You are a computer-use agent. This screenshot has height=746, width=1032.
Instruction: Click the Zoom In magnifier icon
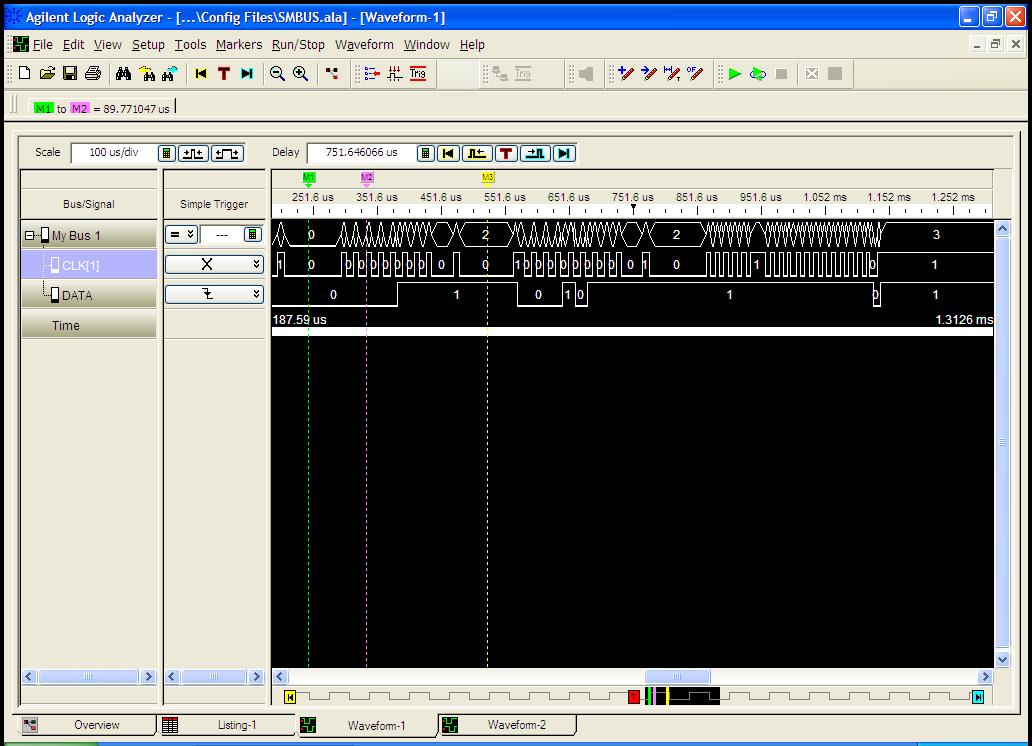click(300, 74)
